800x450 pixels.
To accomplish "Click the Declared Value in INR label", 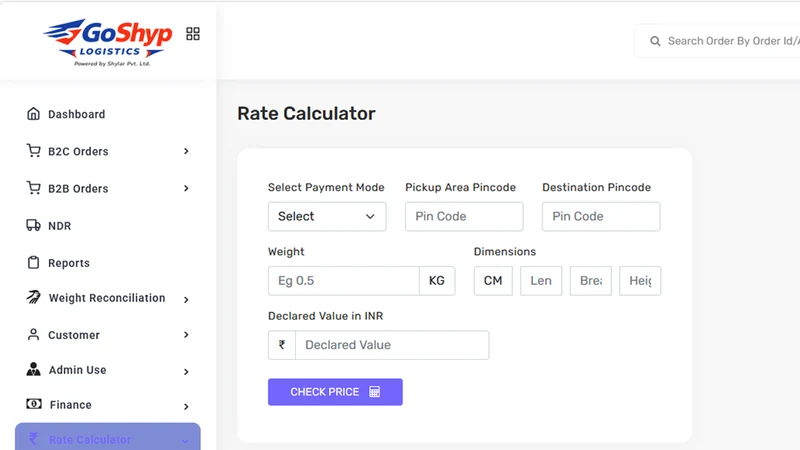I will click(326, 316).
